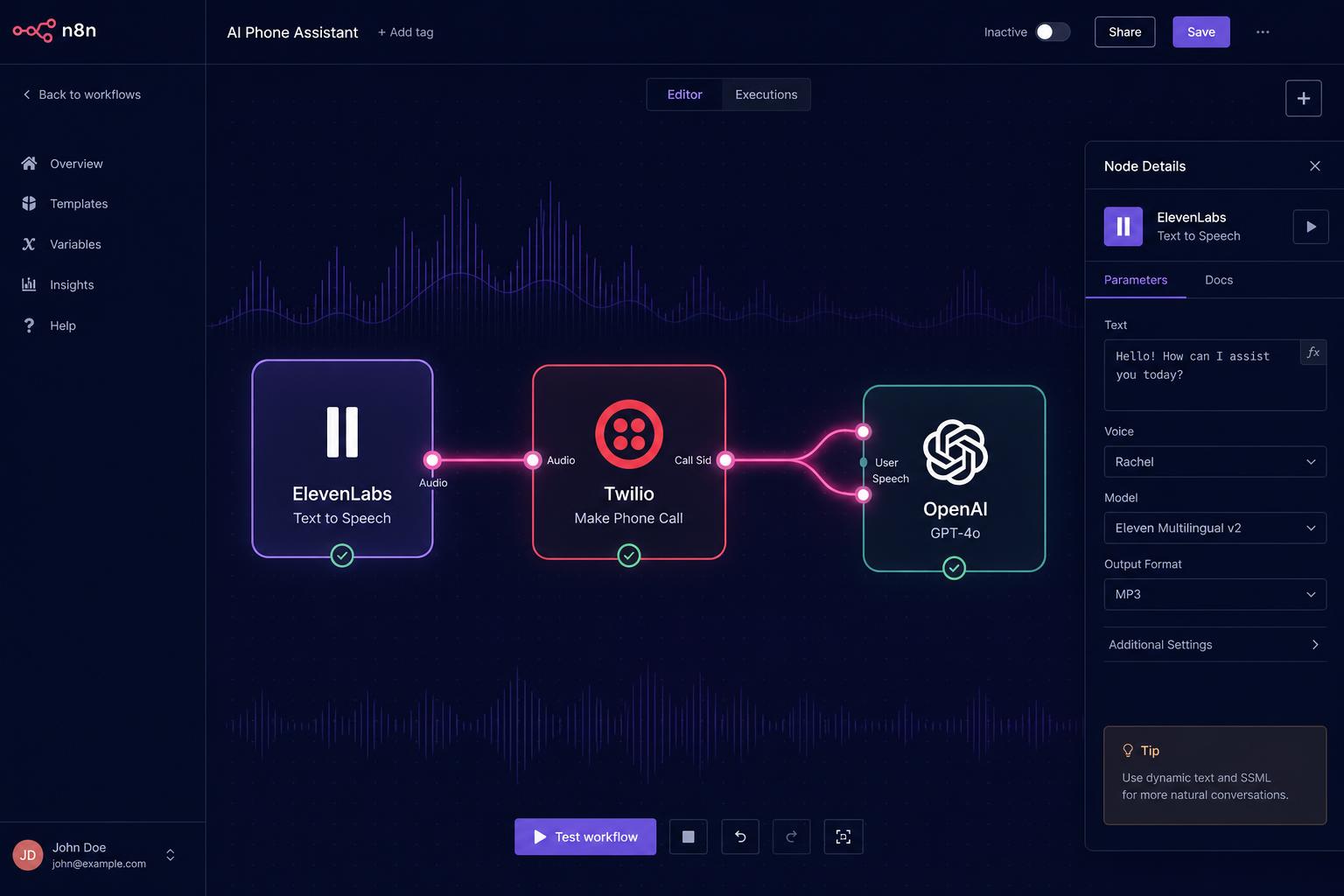Click the Overview menu label
This screenshot has height=896, width=1344.
76,164
